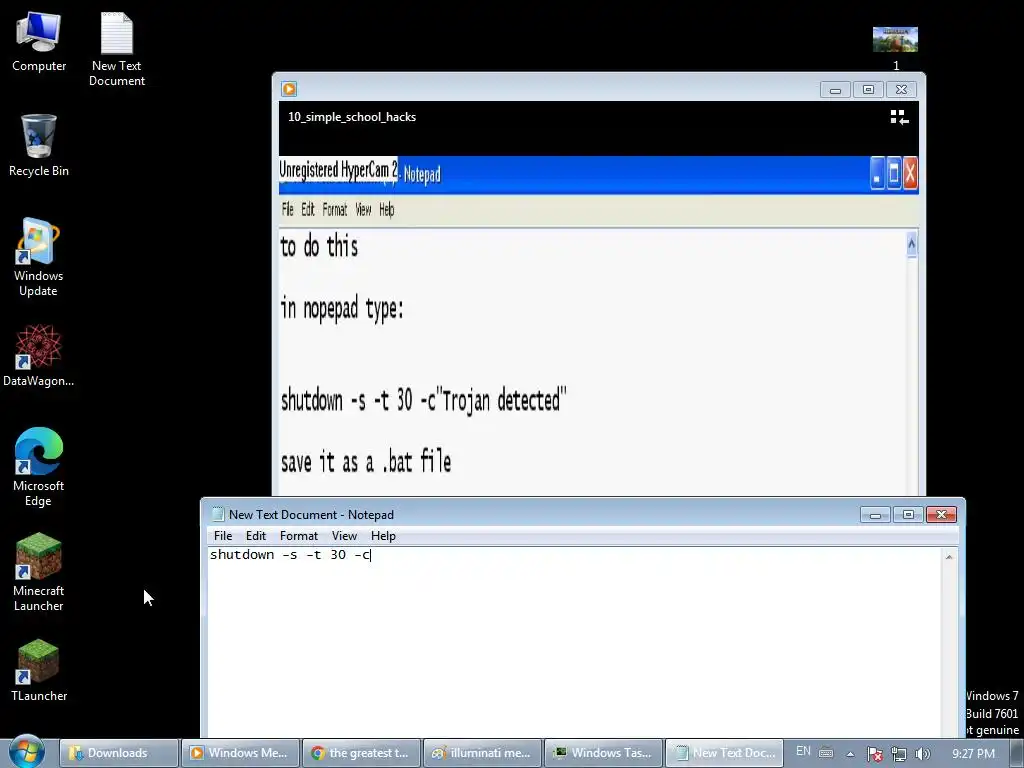Click the New Text Doc taskbar button
Image resolution: width=1024 pixels, height=768 pixels.
725,753
